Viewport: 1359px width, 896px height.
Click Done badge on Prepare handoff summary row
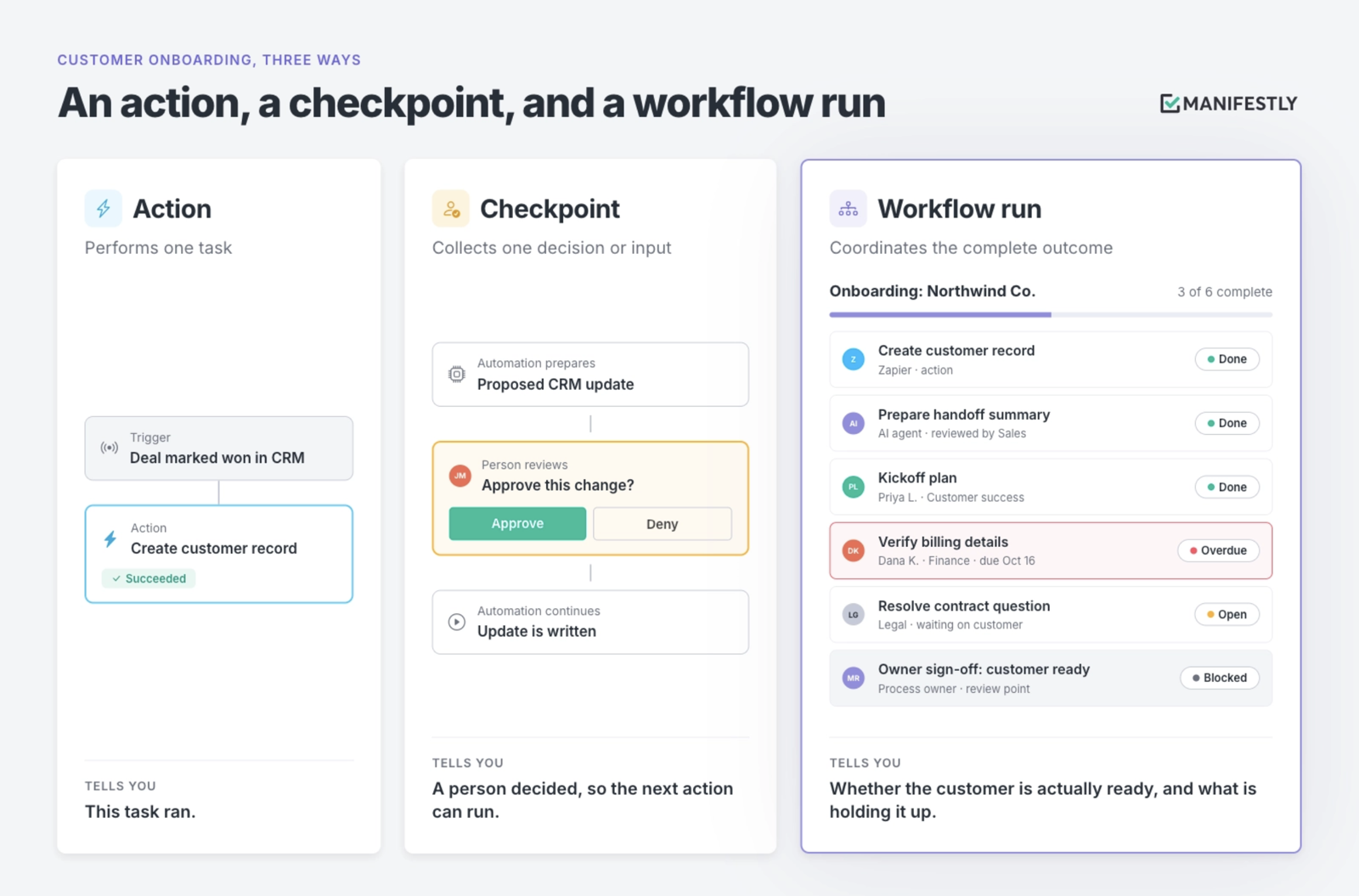(1227, 423)
